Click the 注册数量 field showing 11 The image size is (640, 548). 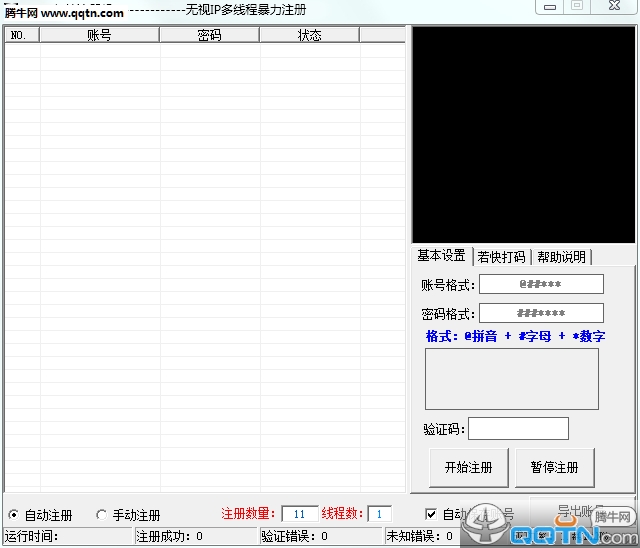click(300, 514)
